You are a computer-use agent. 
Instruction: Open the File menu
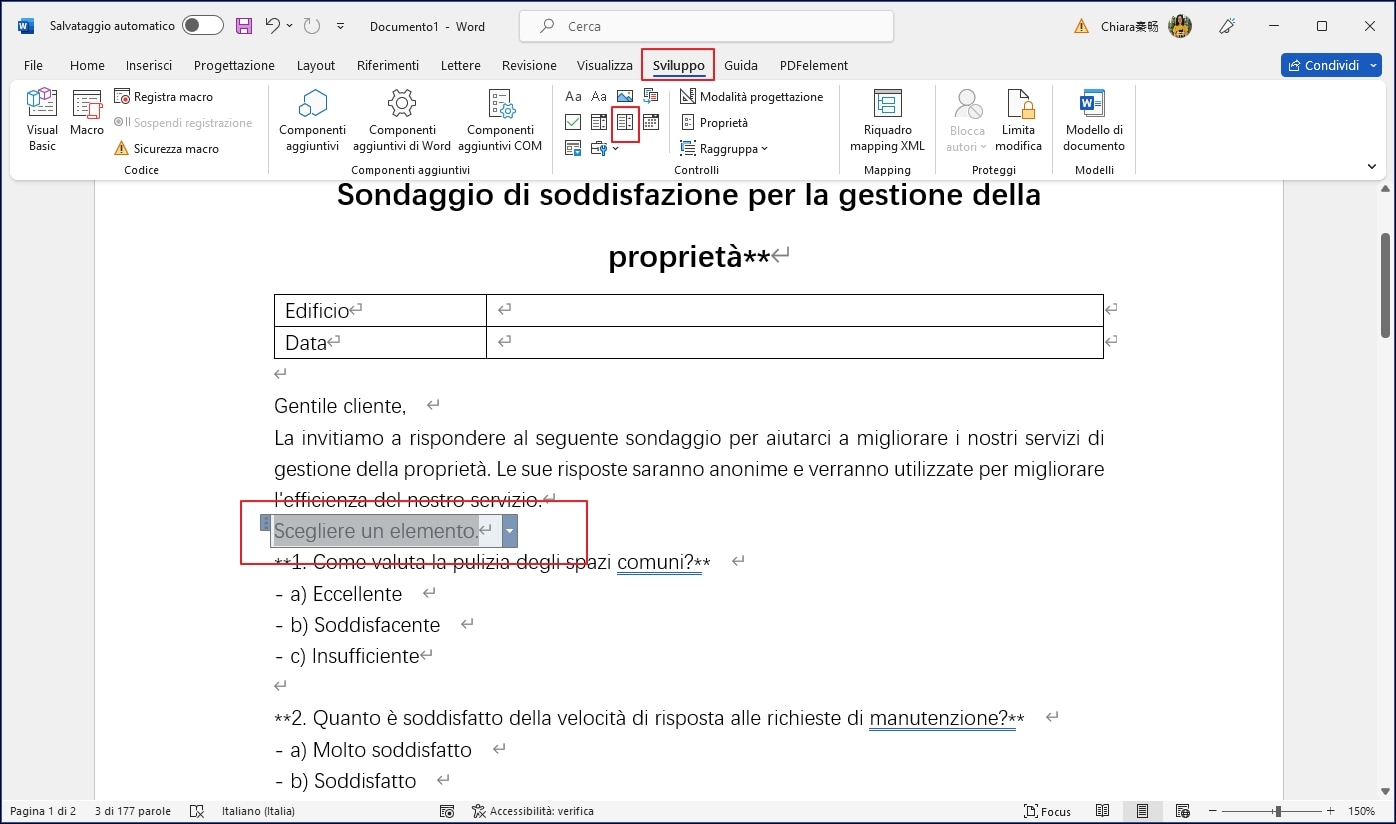pos(33,65)
